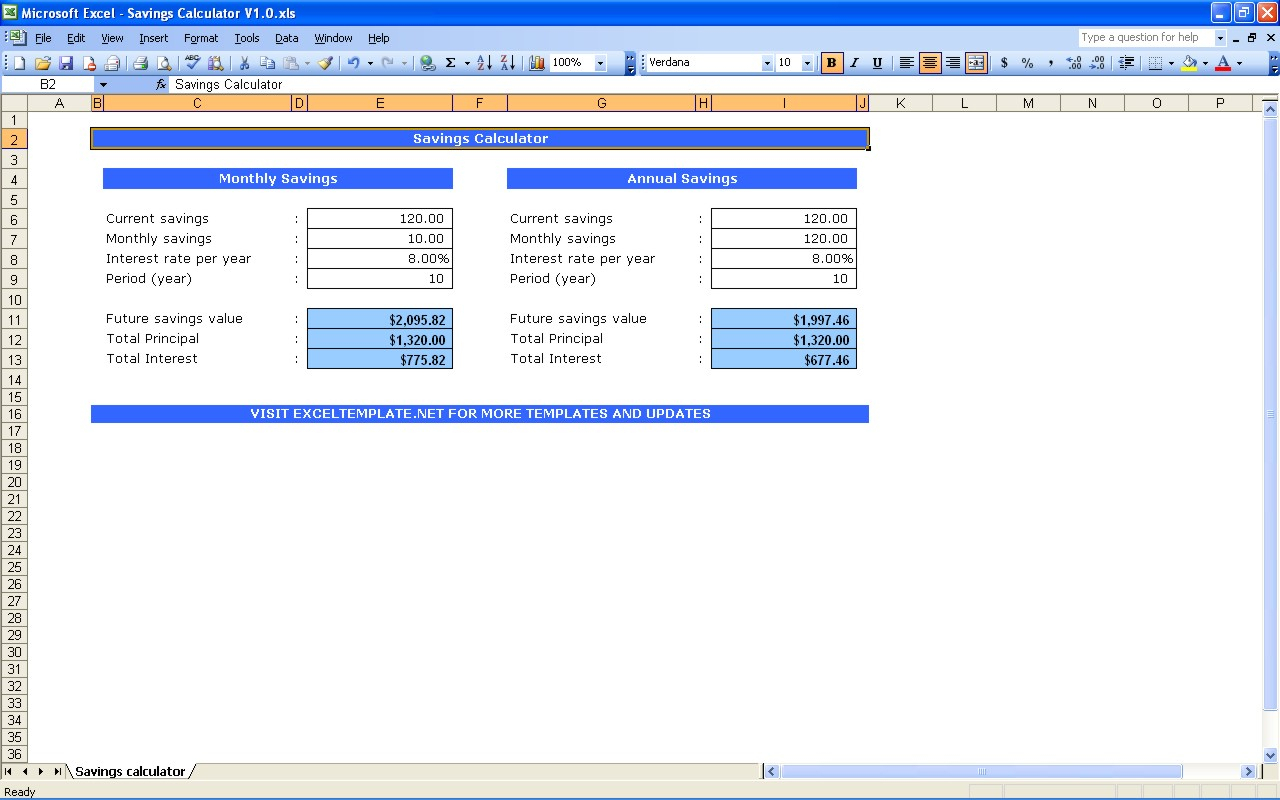The height and width of the screenshot is (800, 1280).
Task: Open the Name Box dropdown arrow
Action: [103, 85]
